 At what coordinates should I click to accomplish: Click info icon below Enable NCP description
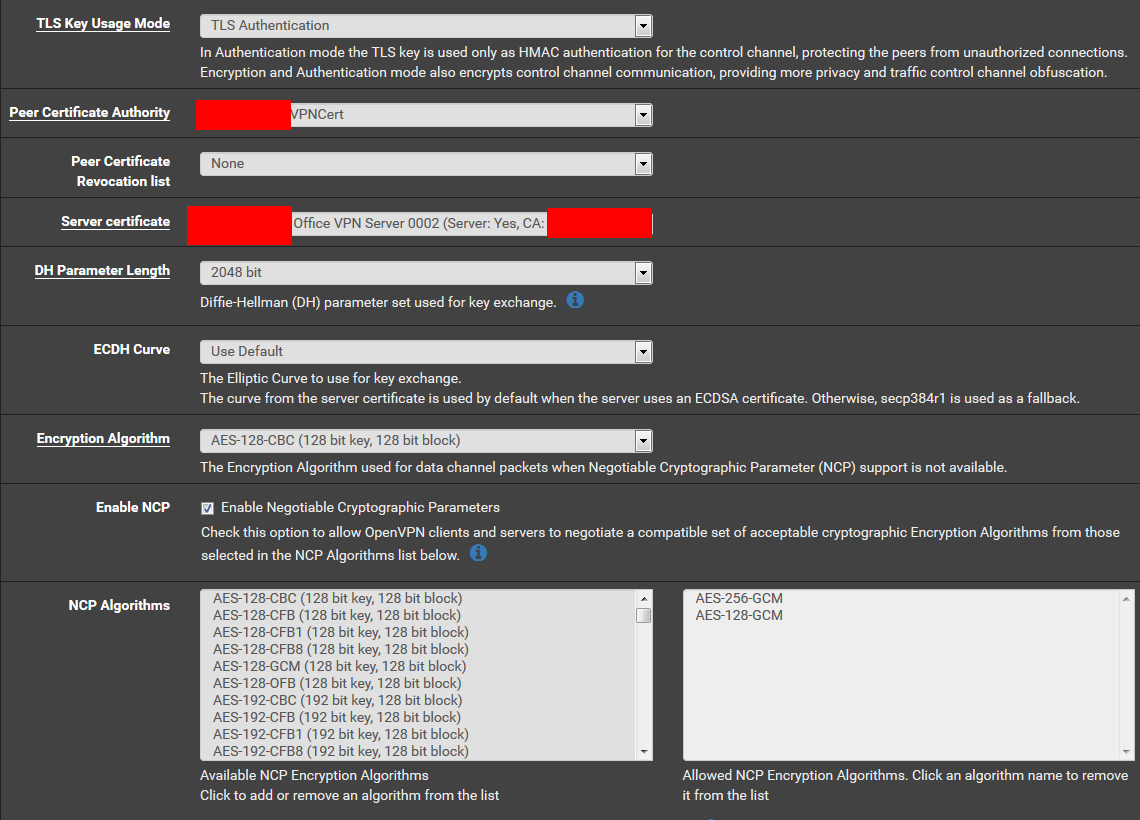(478, 553)
